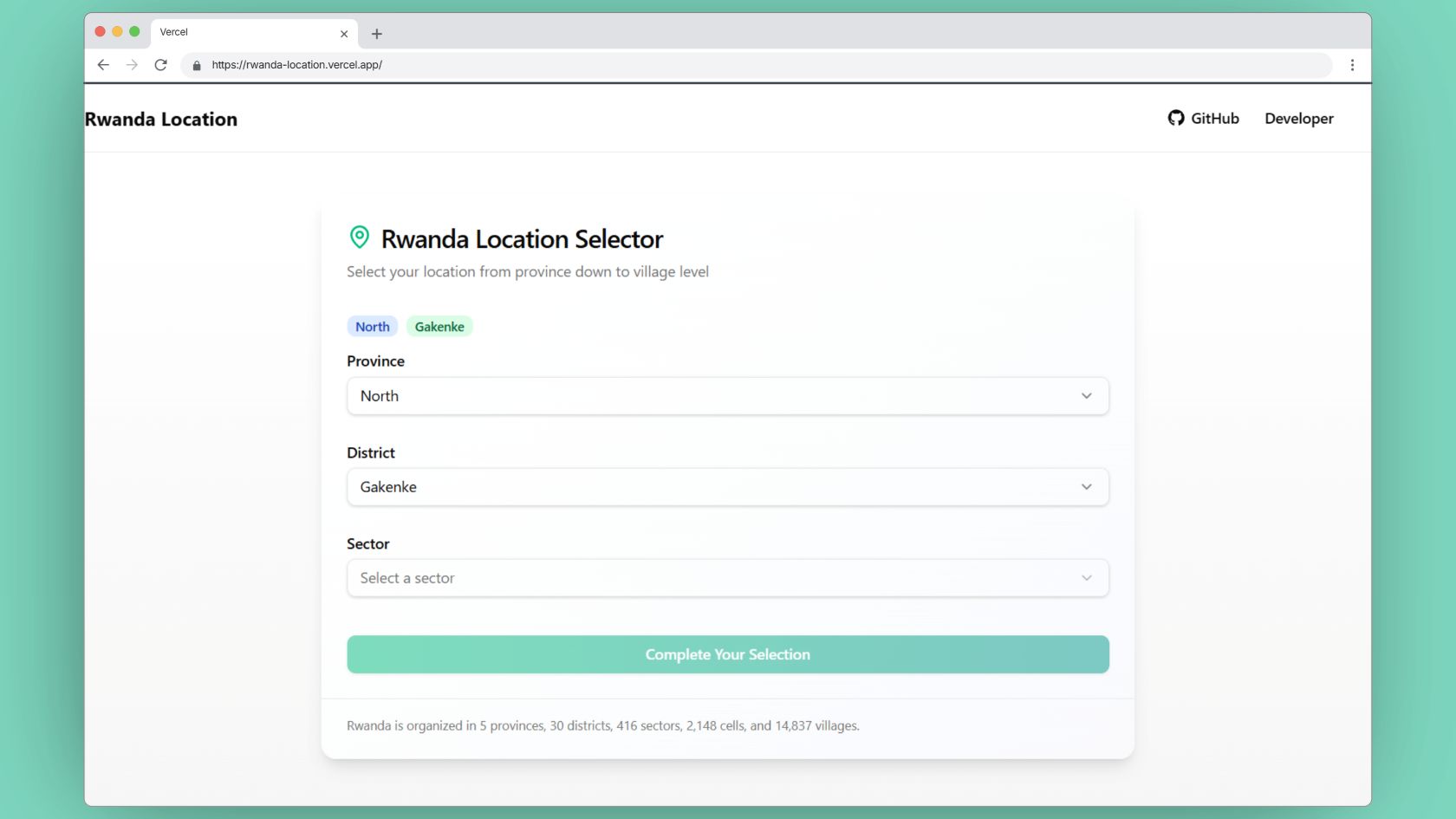Click the Developer menu item

tap(1298, 118)
